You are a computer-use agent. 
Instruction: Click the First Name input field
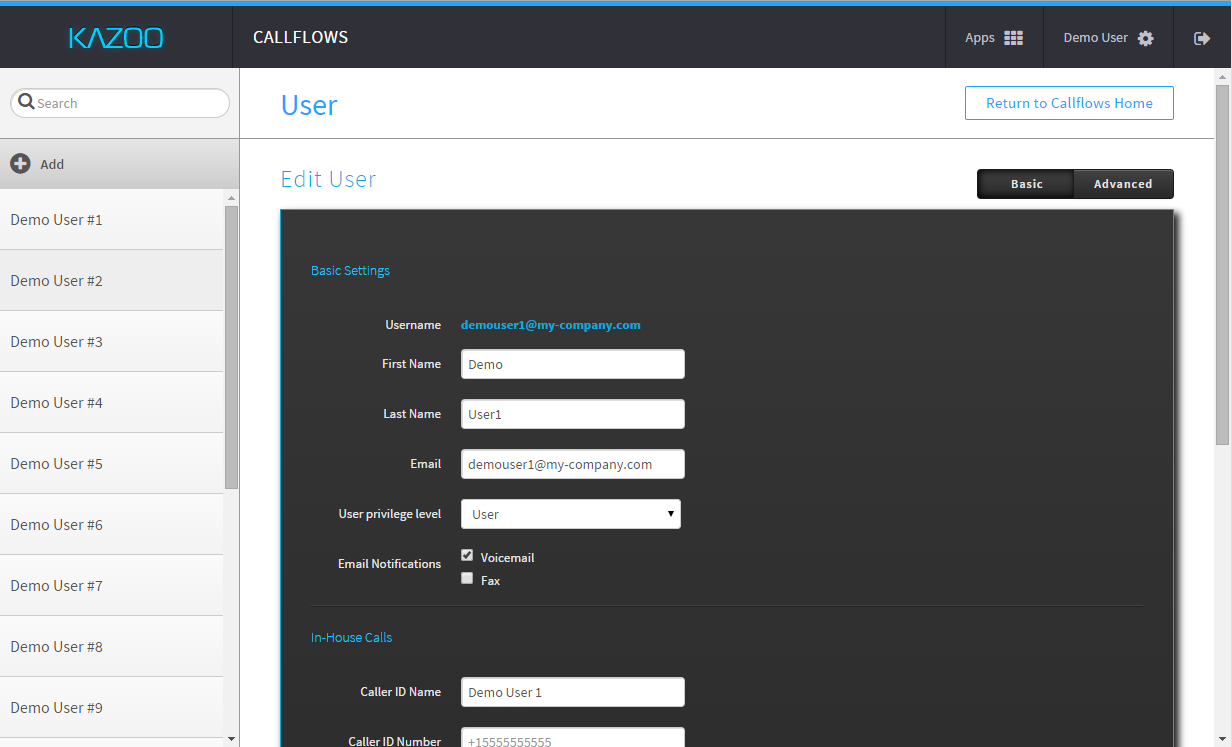coord(572,364)
